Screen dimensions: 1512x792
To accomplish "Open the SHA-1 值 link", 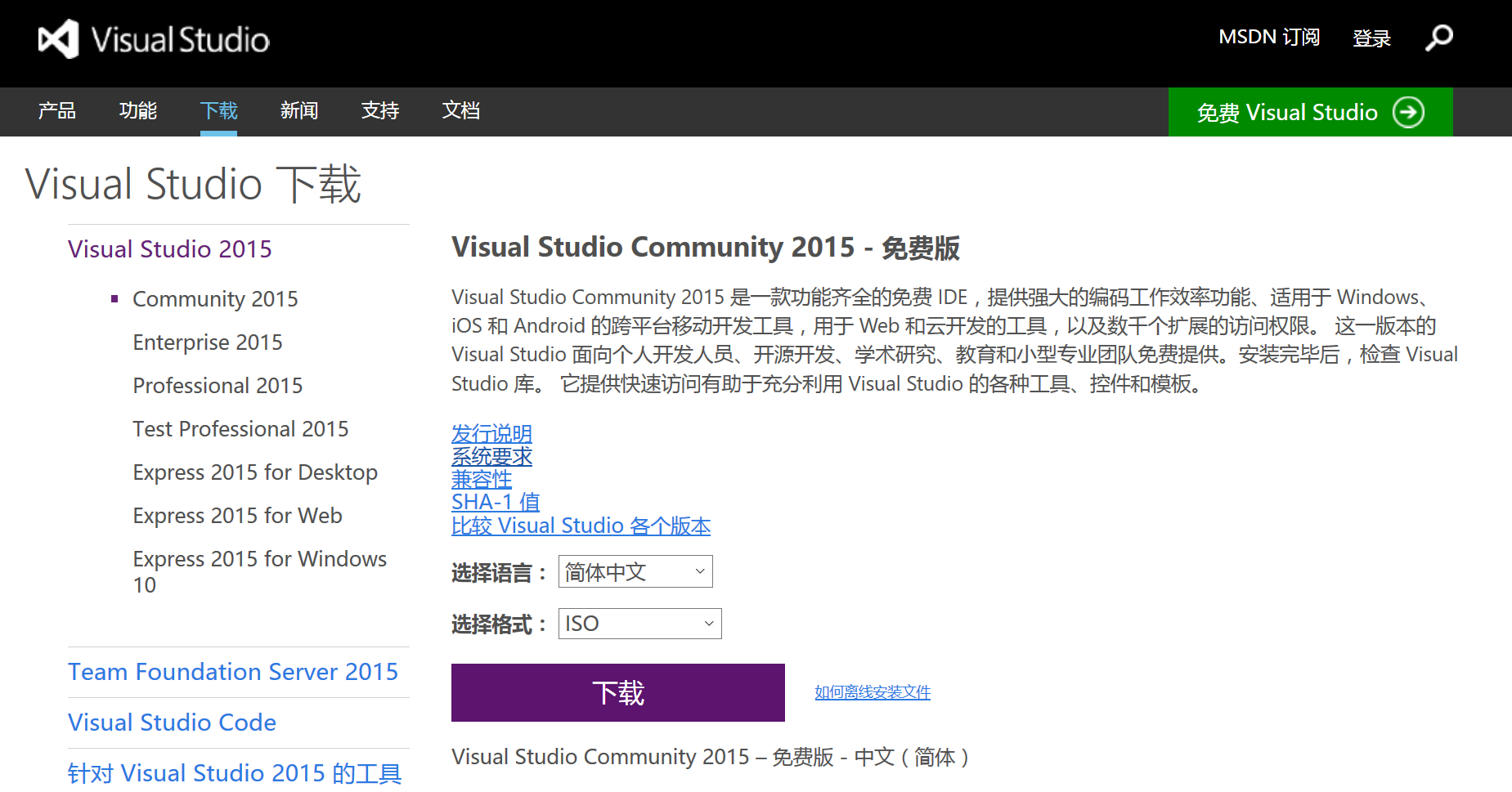I will click(496, 502).
